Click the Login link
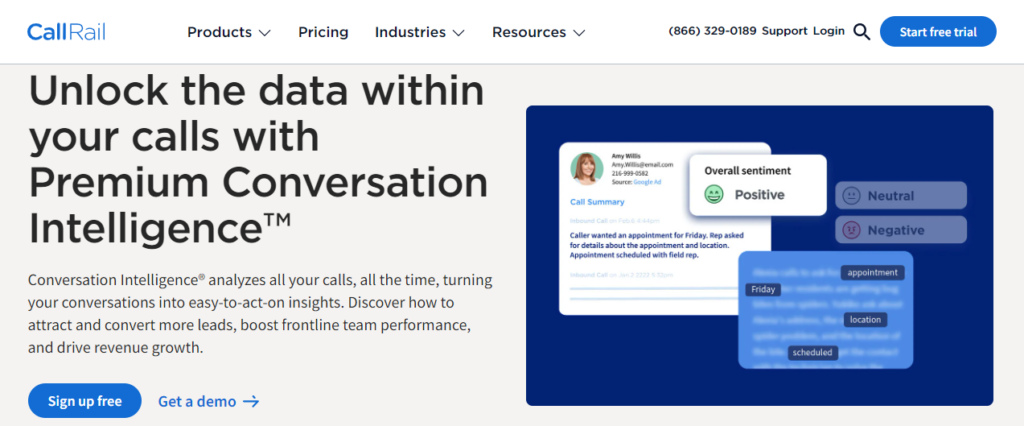Viewport: 1024px width, 426px height. [829, 31]
